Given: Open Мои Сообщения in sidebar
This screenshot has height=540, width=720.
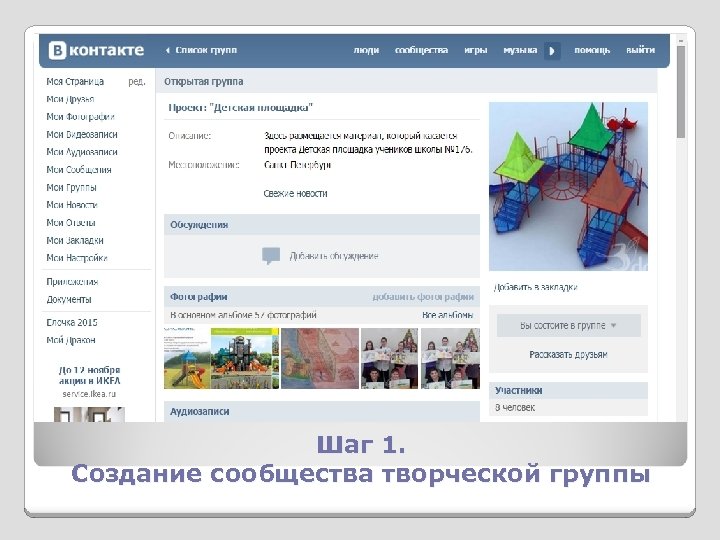Looking at the screenshot, I should click(79, 170).
